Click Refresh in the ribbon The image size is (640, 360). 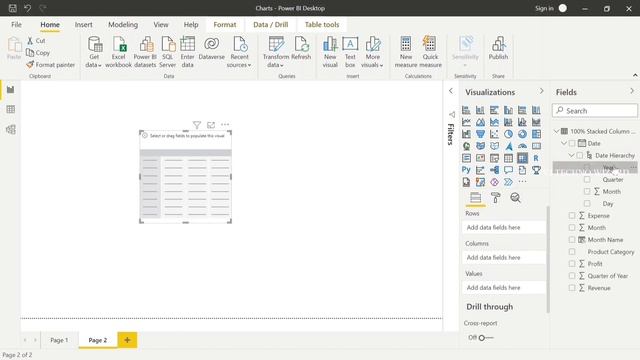tap(301, 49)
